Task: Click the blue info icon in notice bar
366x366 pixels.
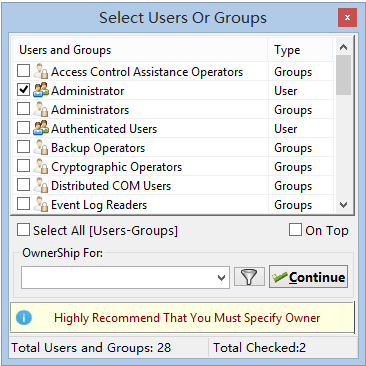Action: click(x=24, y=318)
